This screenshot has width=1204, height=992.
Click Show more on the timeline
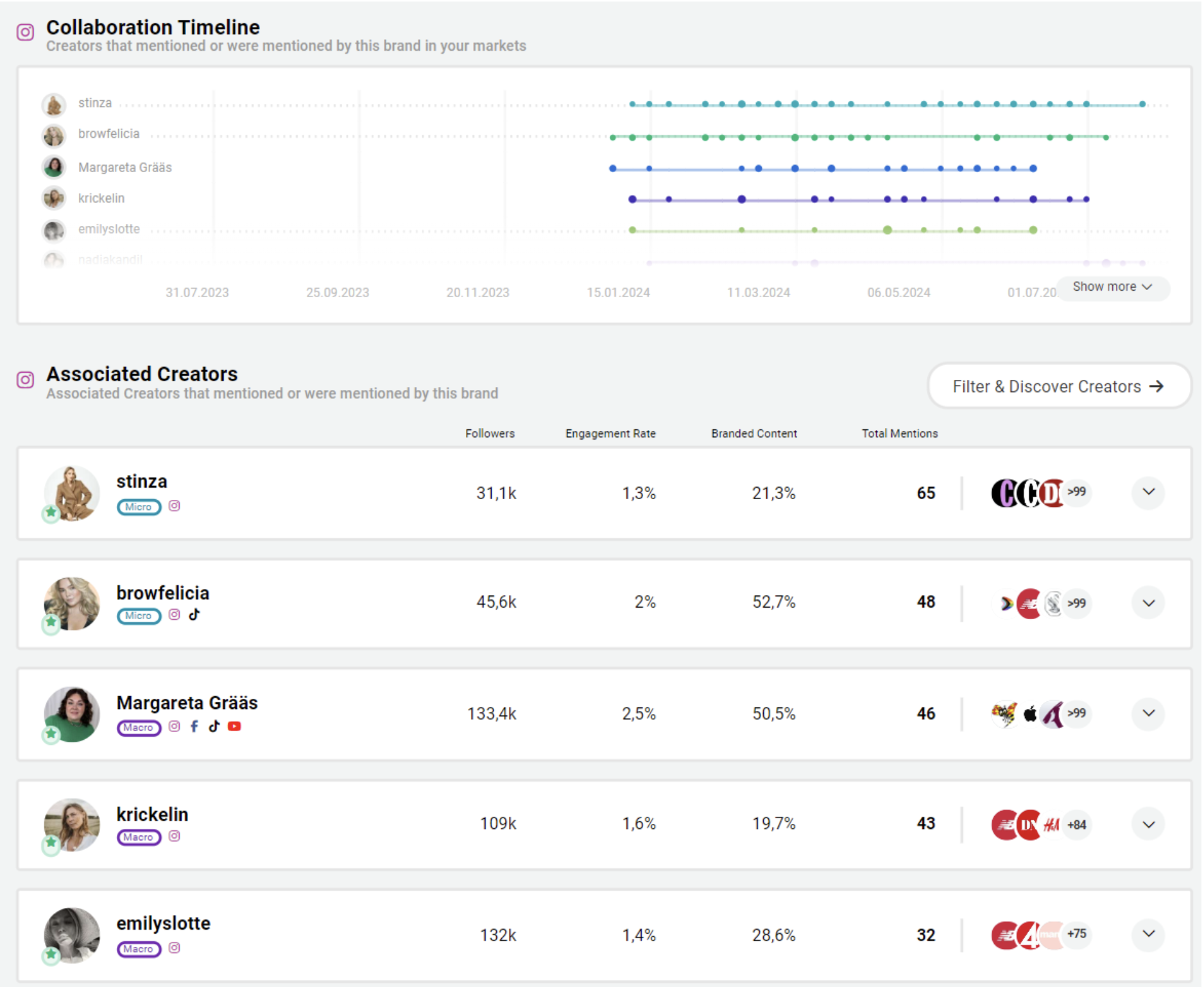pos(1112,287)
